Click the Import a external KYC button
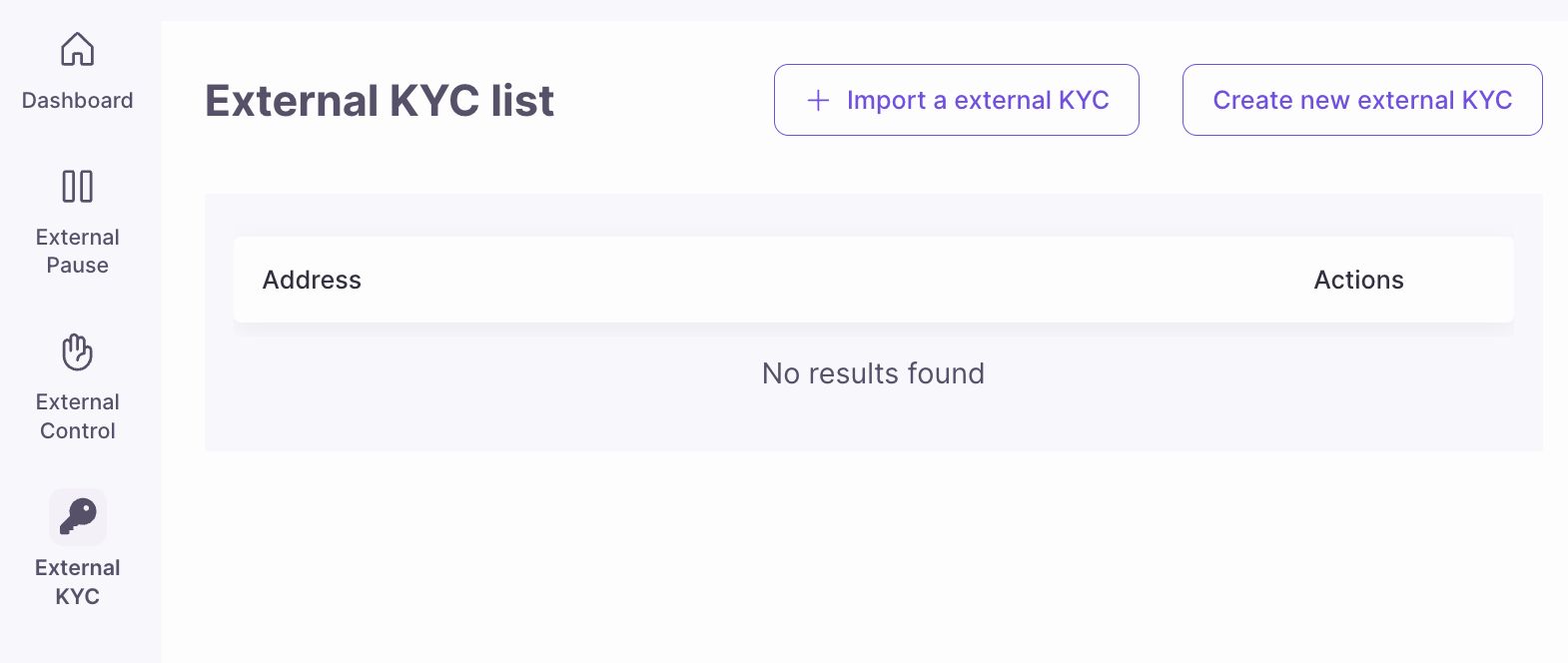Viewport: 1568px width, 663px height. pyautogui.click(x=956, y=100)
